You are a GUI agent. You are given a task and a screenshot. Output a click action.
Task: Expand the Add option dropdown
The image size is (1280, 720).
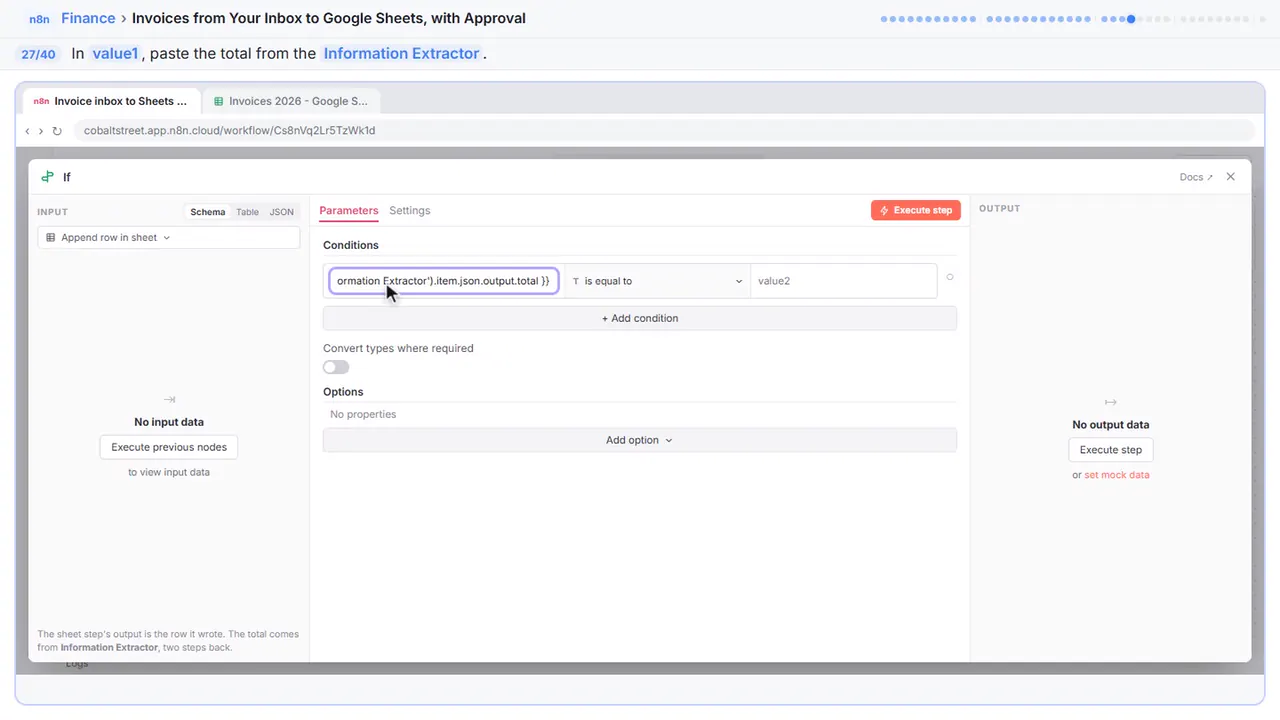tap(639, 440)
